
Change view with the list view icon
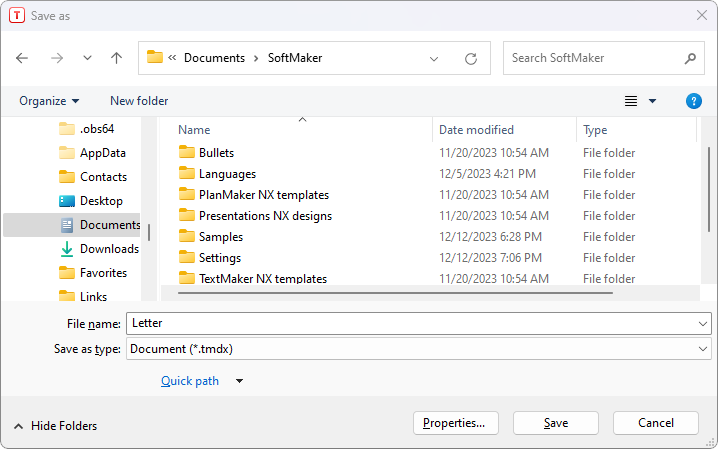pos(631,101)
